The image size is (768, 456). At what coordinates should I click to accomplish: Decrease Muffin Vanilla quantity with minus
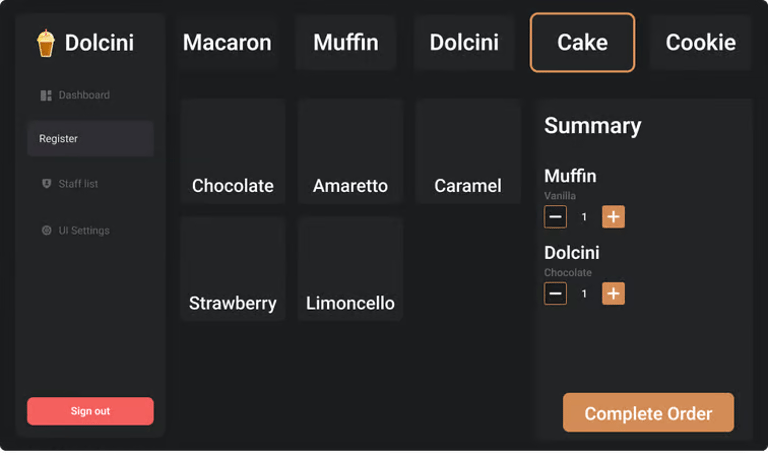555,217
